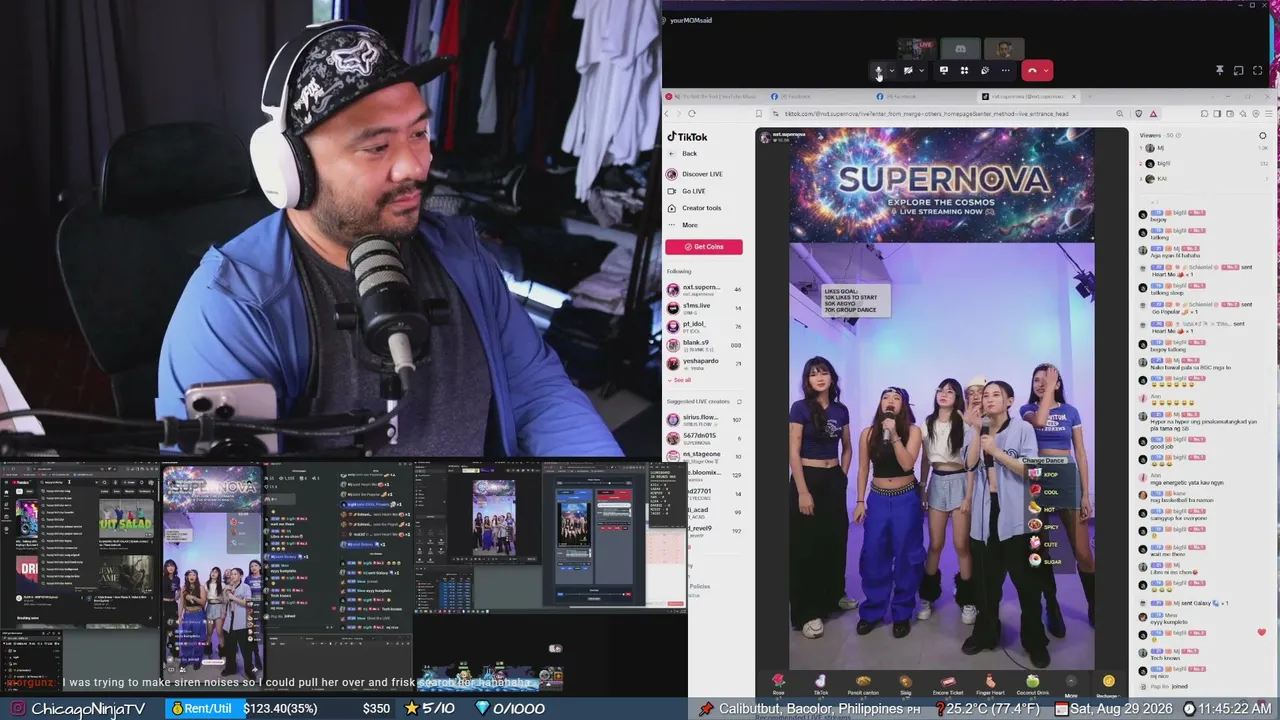This screenshot has height=720, width=1280.
Task: Toggle the camera in the Discord call
Action: coord(908,71)
